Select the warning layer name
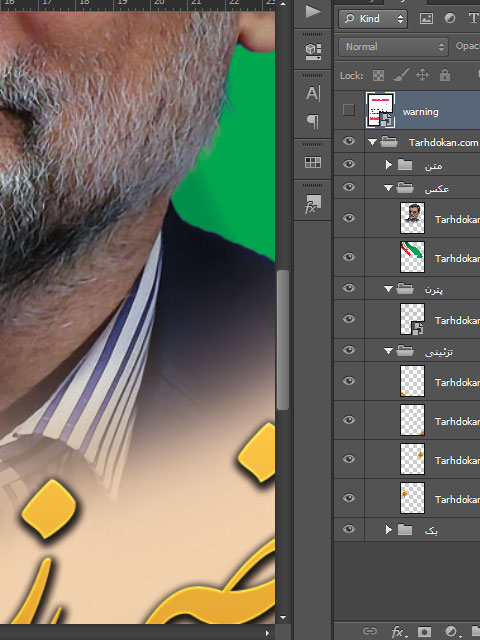The height and width of the screenshot is (640, 480). coord(420,112)
